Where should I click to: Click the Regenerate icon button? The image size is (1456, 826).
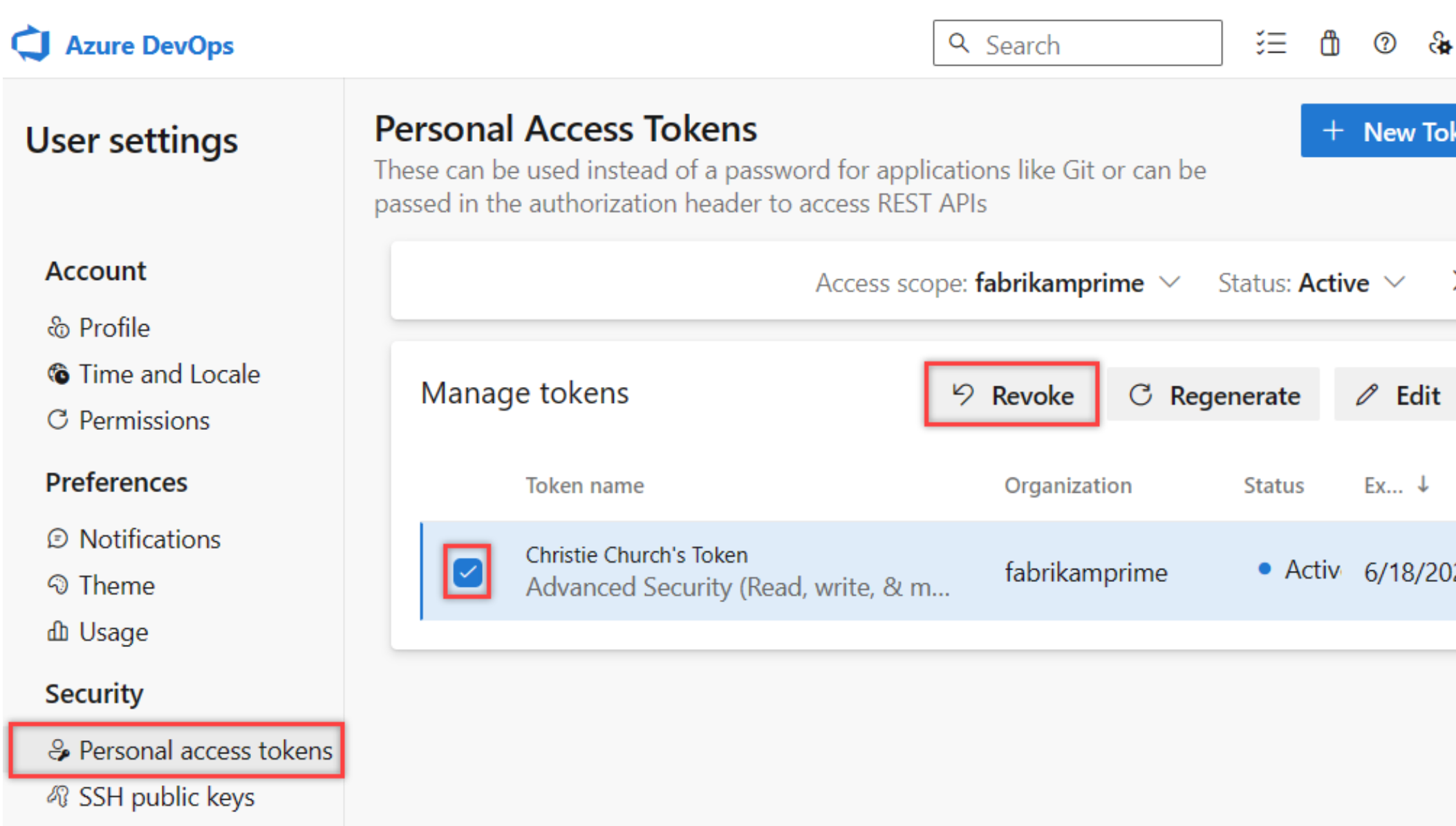[x=1140, y=393]
